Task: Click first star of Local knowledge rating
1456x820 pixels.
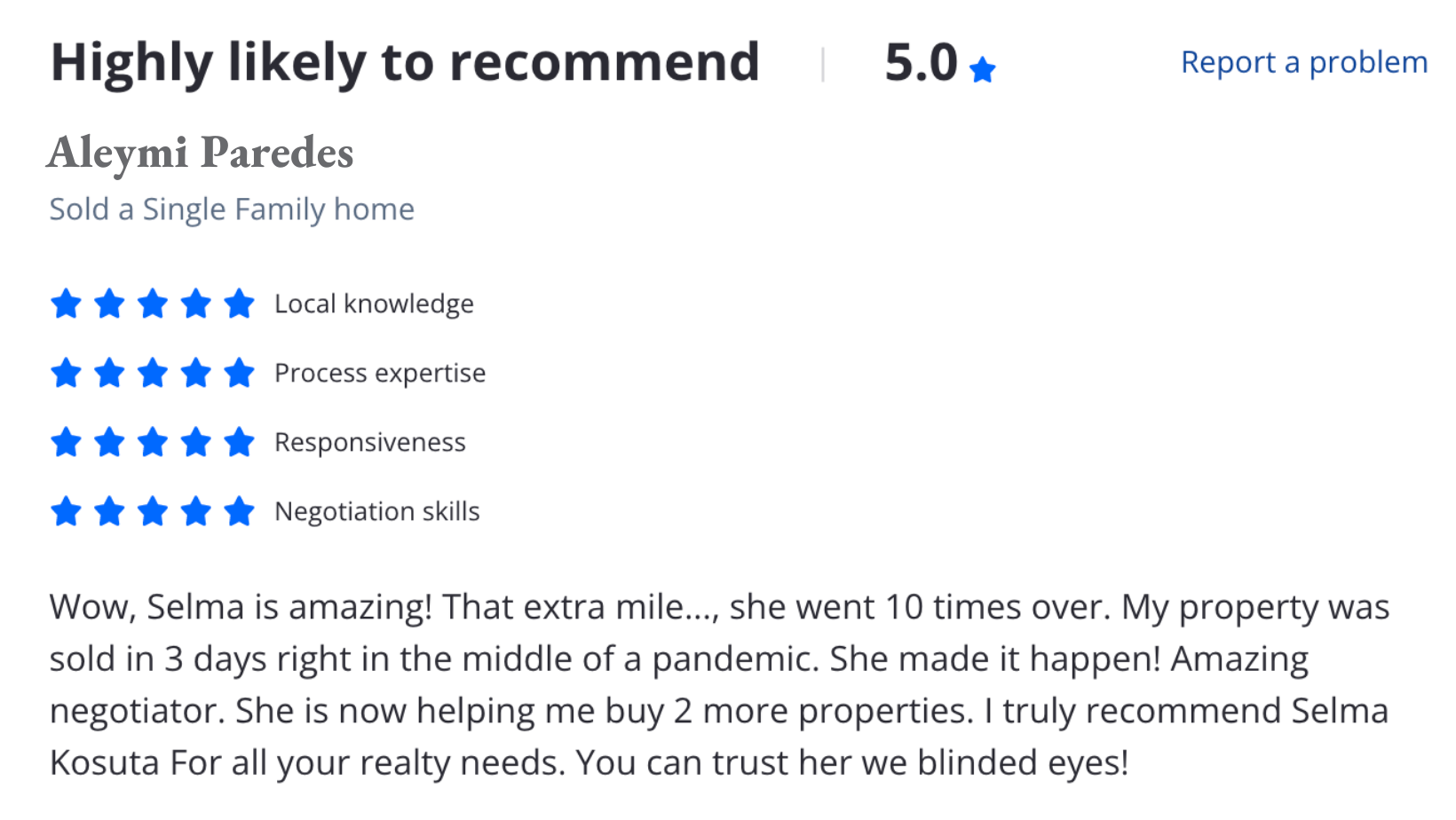Action: 66,304
